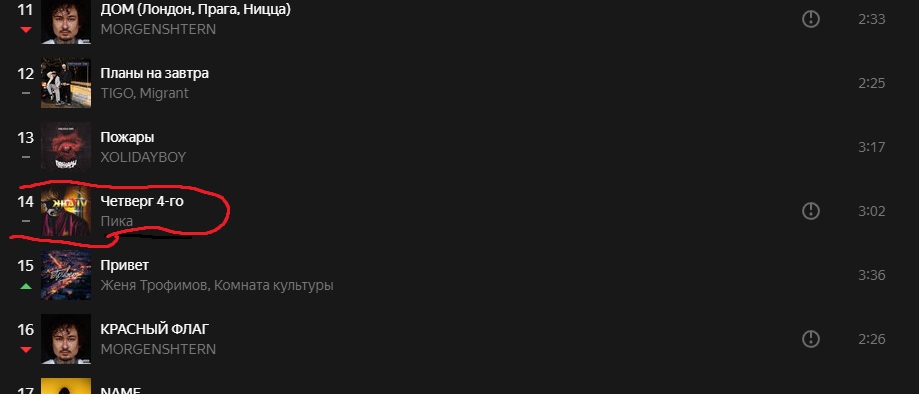Image resolution: width=919 pixels, height=394 pixels.
Task: Click explicit icon on ДОМ track row
Action: [811, 19]
